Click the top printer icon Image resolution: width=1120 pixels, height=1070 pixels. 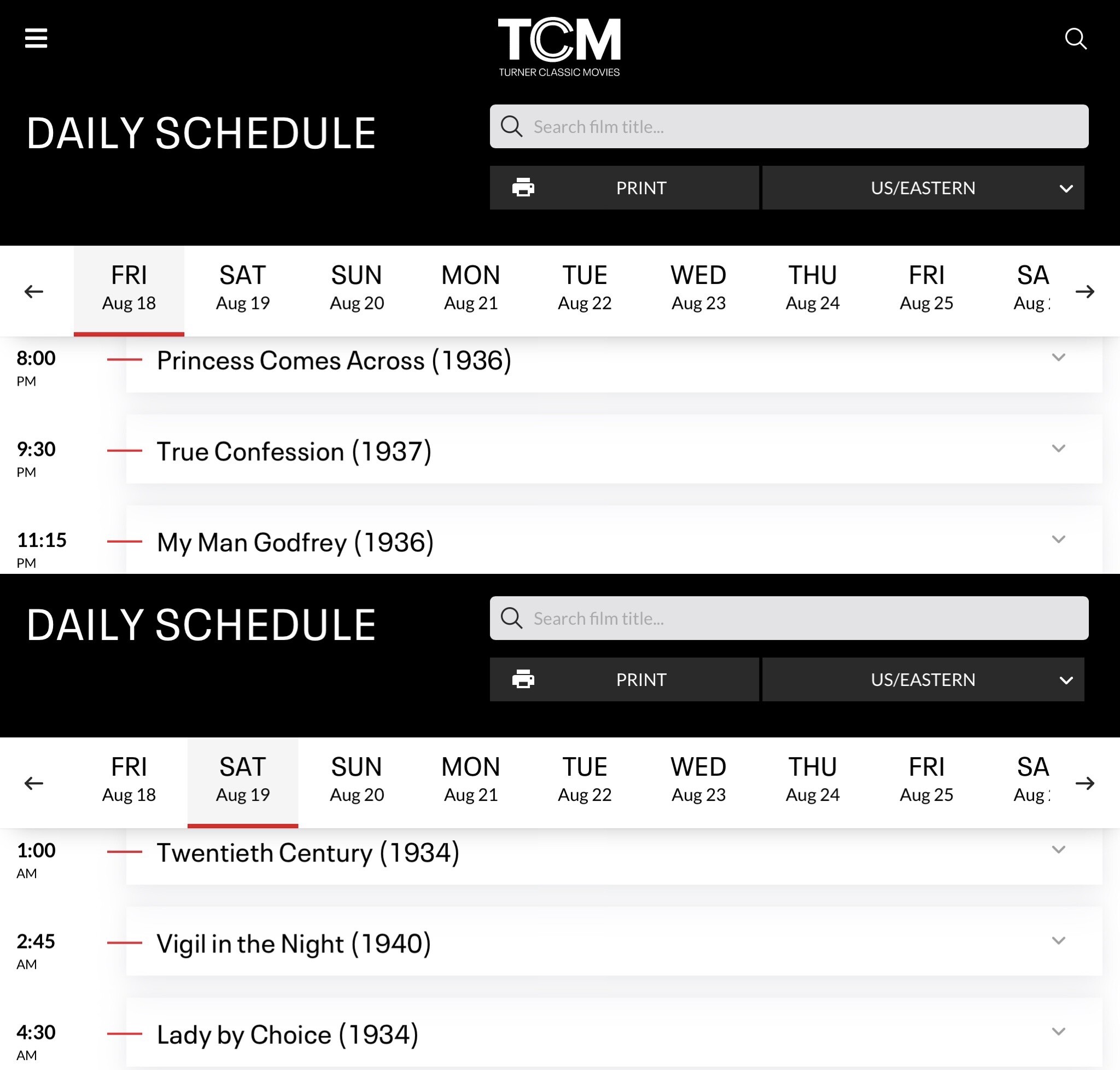523,187
